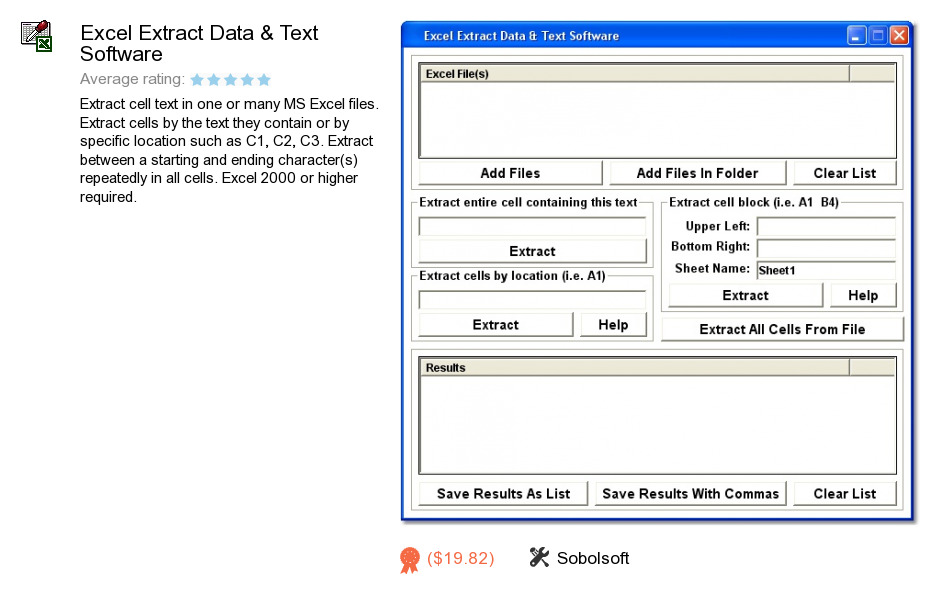Click Add Files In Folder button
This screenshot has height=604, width=940.
(697, 173)
